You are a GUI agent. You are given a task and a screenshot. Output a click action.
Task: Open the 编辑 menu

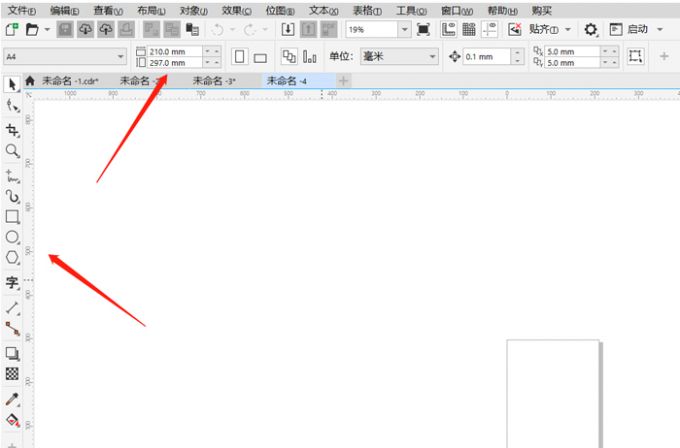(64, 11)
